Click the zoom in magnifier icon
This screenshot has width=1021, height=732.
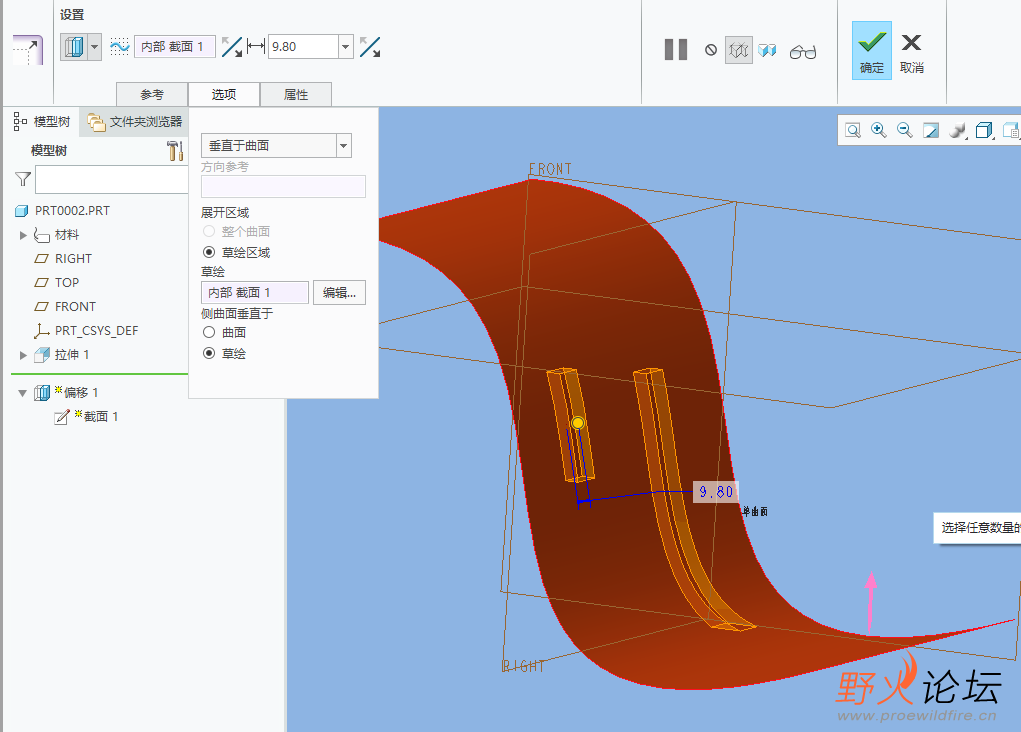point(879,130)
